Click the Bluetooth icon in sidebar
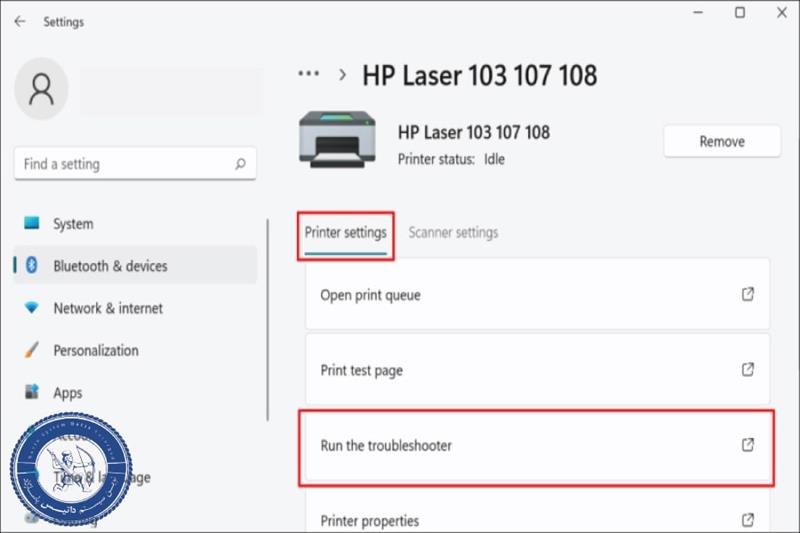This screenshot has height=533, width=800. coord(32,265)
